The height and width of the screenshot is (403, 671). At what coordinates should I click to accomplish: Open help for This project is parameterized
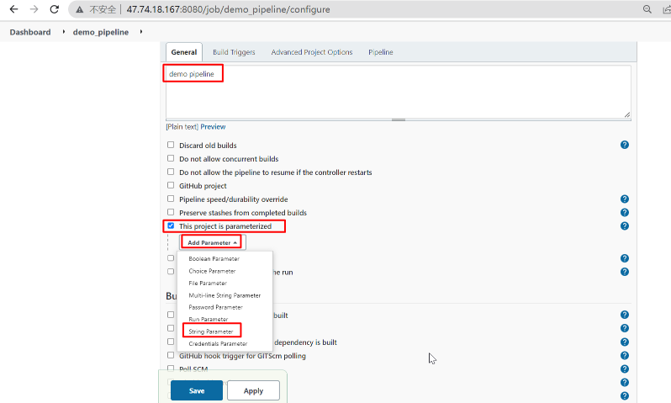tap(624, 226)
